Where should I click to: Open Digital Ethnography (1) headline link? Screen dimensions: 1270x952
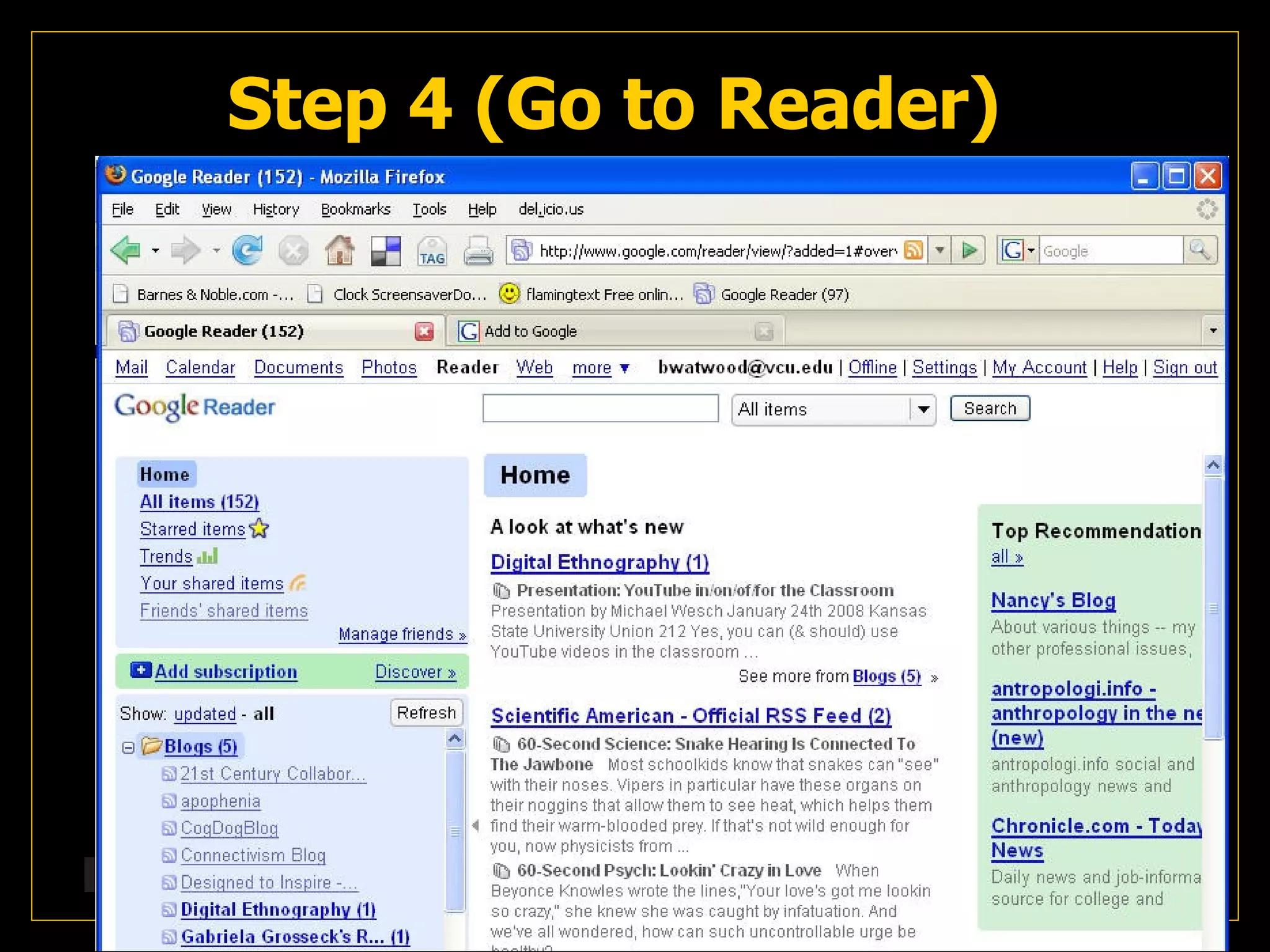coord(599,562)
